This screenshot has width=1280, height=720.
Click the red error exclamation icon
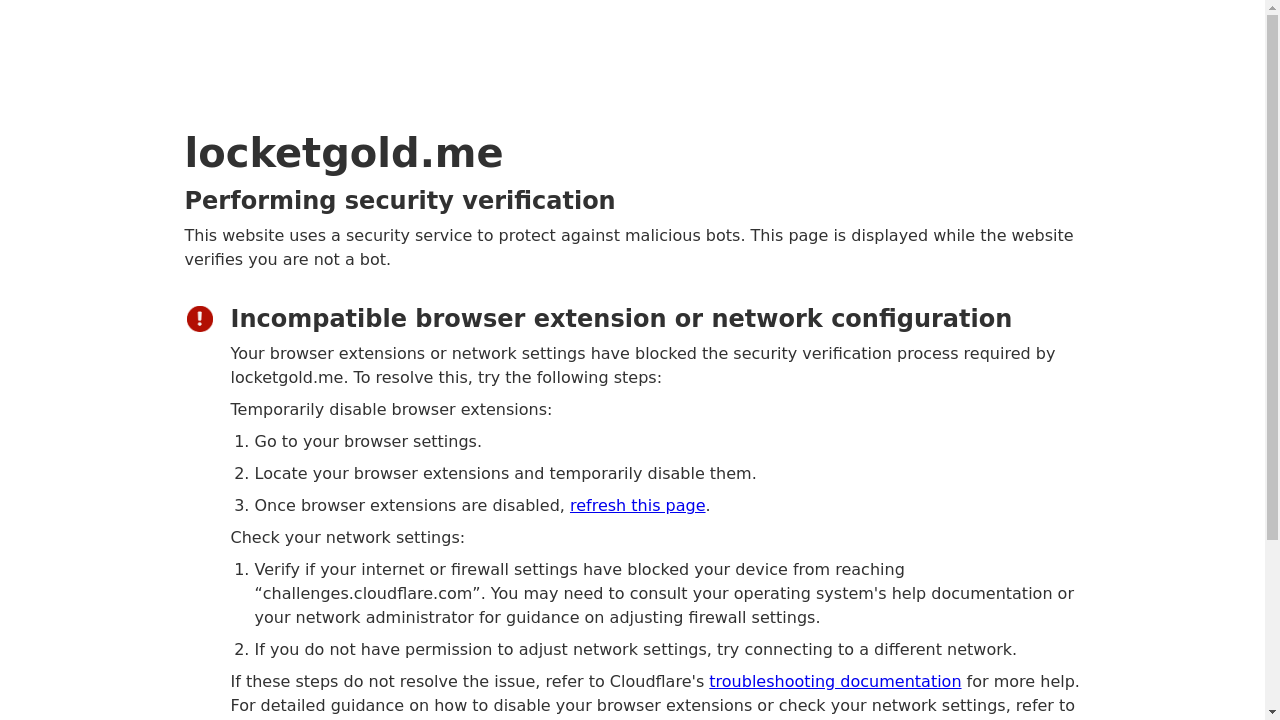200,319
